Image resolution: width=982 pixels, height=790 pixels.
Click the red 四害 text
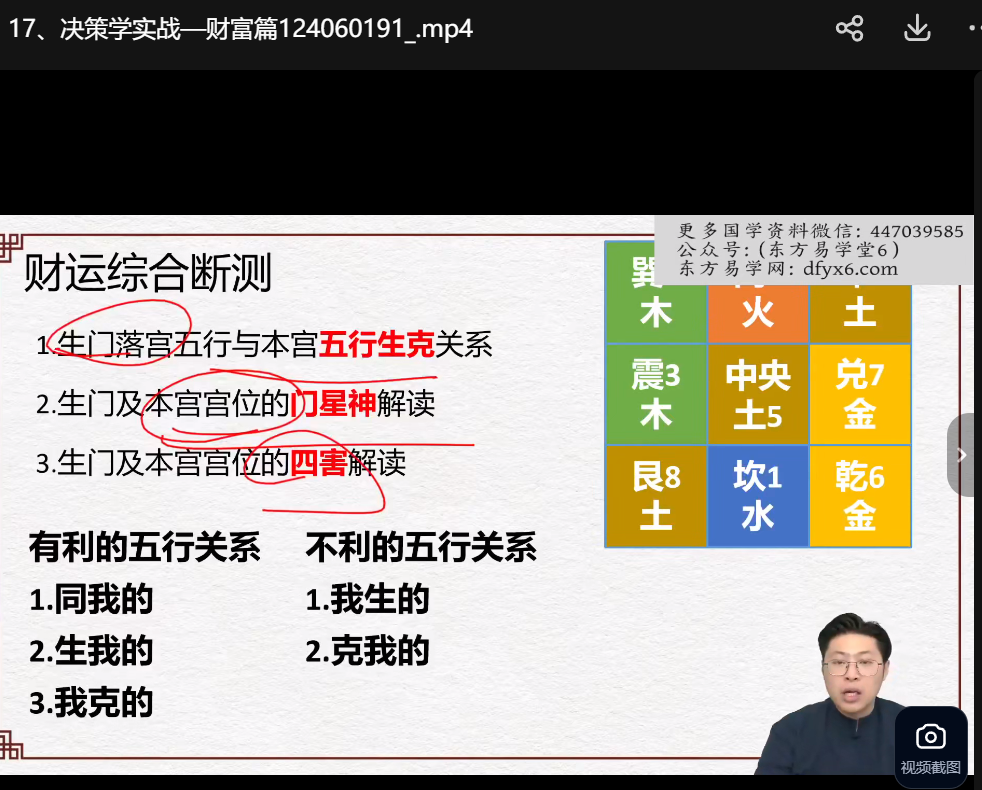pos(318,463)
